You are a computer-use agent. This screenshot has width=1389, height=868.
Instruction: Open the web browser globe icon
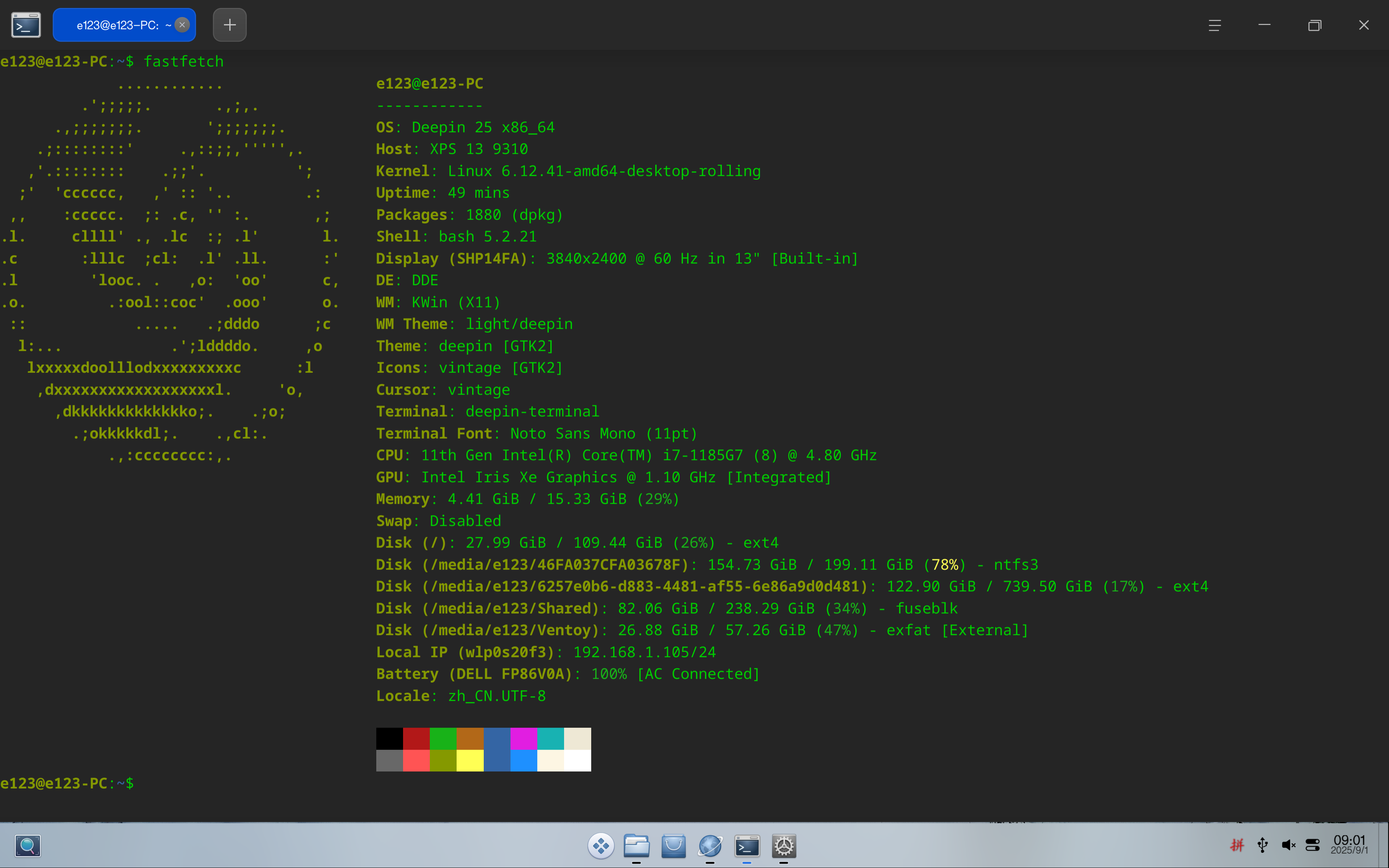pyautogui.click(x=710, y=846)
